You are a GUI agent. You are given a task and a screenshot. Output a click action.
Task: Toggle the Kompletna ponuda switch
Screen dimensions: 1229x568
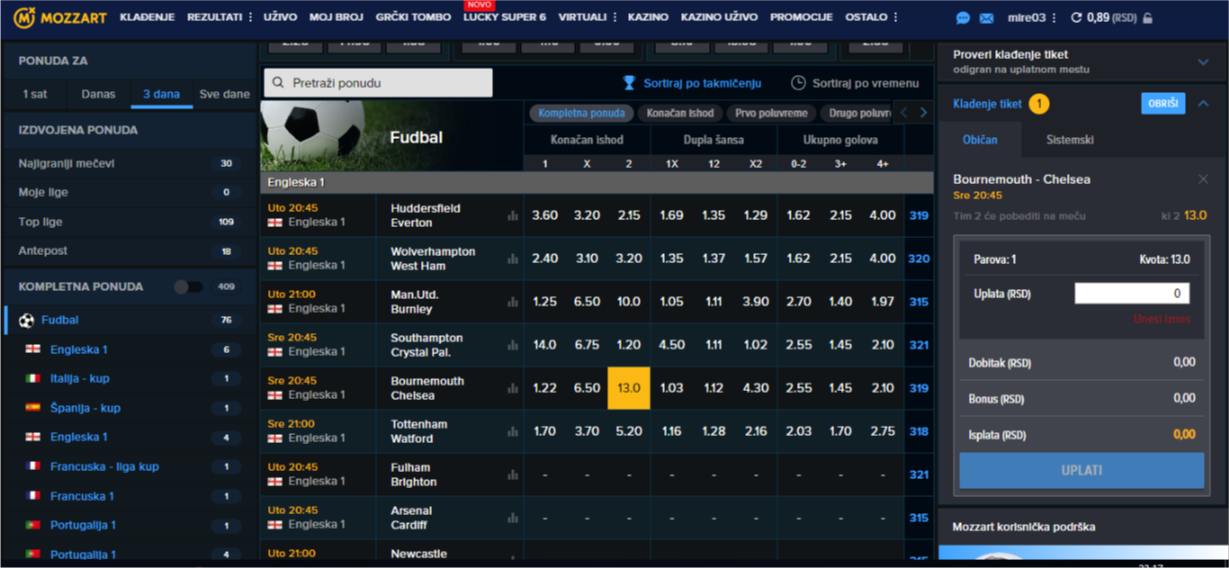pyautogui.click(x=188, y=287)
